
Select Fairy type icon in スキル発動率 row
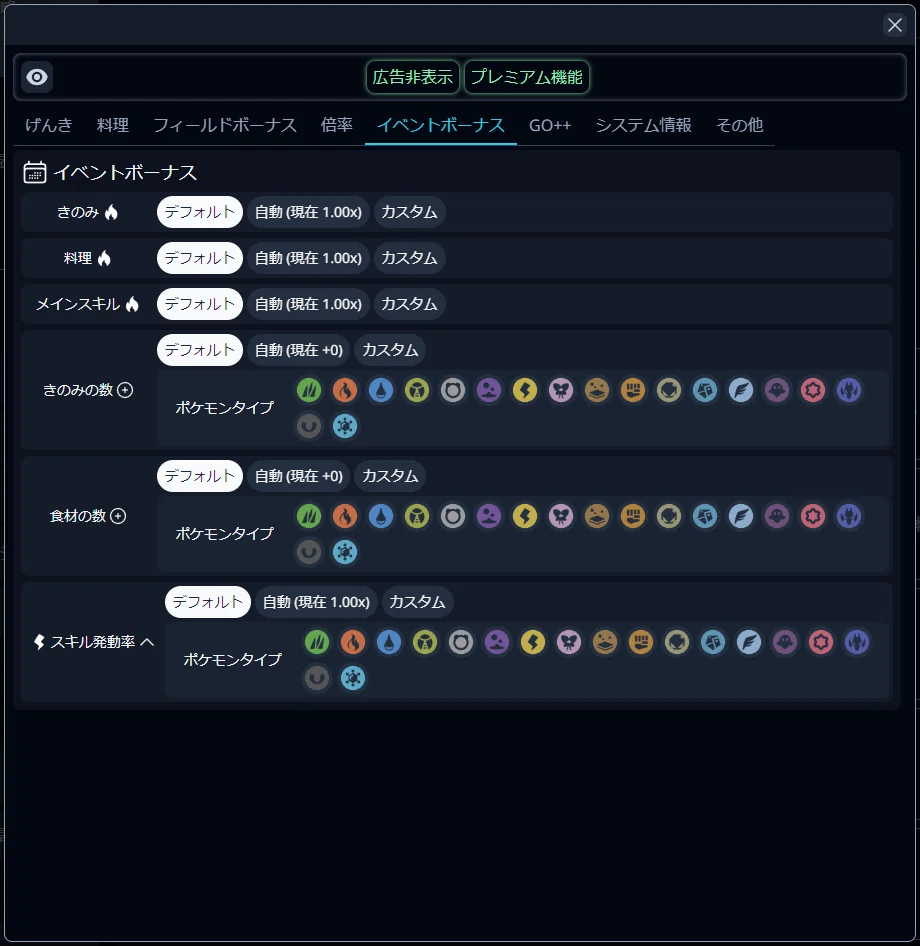click(569, 643)
